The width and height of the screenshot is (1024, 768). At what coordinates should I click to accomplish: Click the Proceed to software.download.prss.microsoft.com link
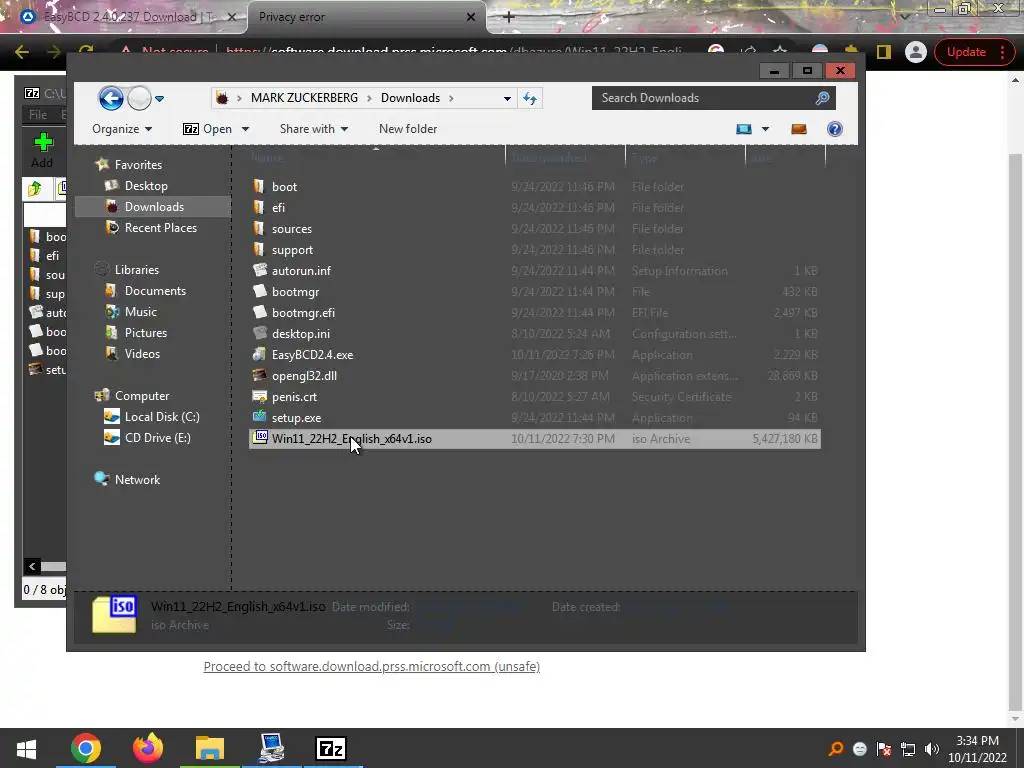point(372,666)
